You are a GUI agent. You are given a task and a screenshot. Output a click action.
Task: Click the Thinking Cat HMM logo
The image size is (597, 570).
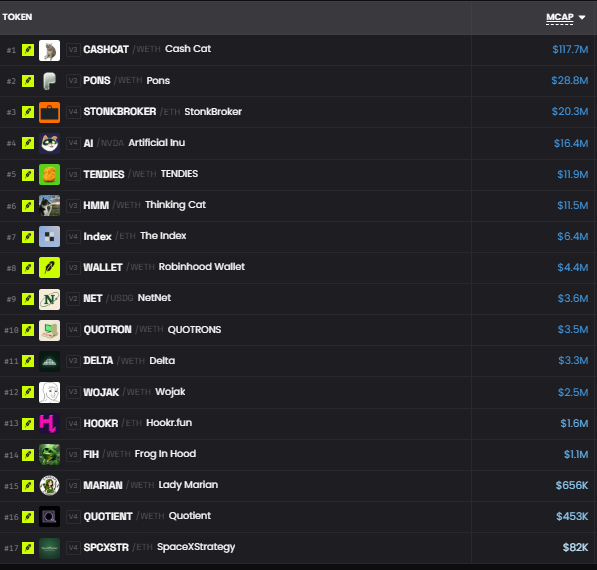(49, 206)
